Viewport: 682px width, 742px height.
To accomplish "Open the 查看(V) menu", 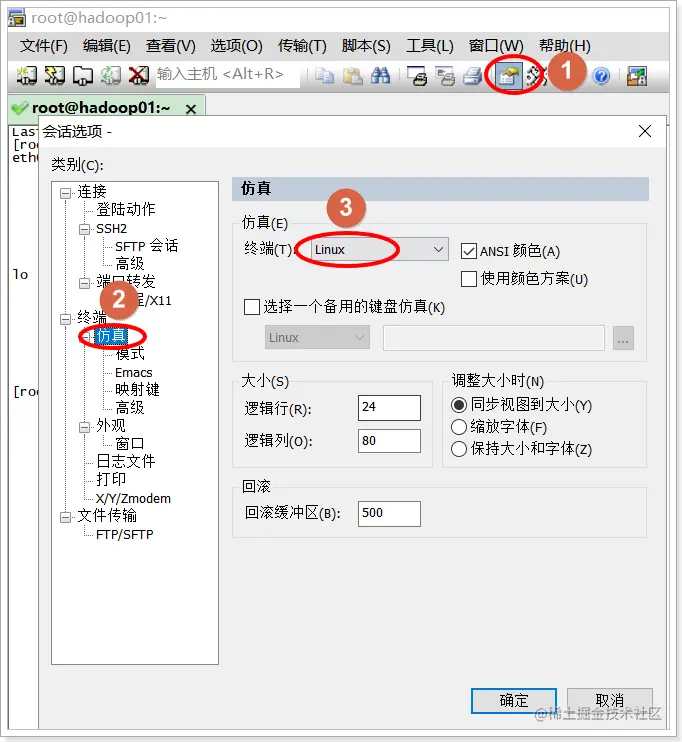I will [170, 46].
